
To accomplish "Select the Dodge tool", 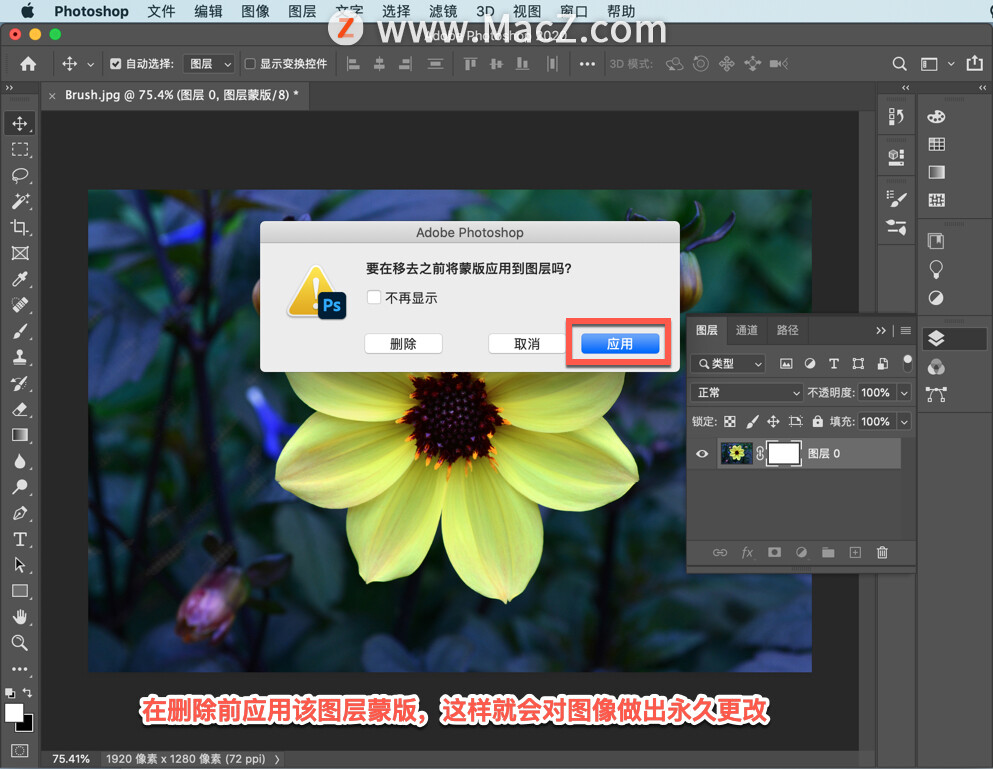I will 20,487.
